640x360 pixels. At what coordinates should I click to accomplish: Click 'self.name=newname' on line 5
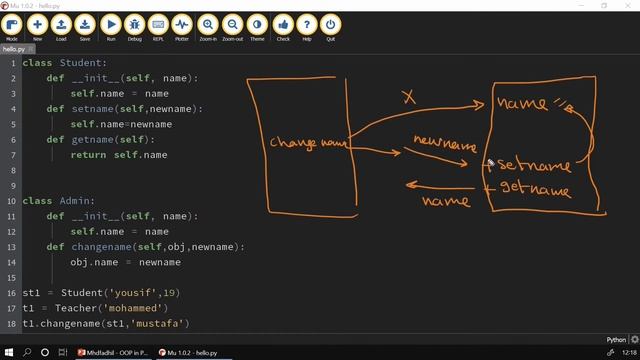(121, 124)
